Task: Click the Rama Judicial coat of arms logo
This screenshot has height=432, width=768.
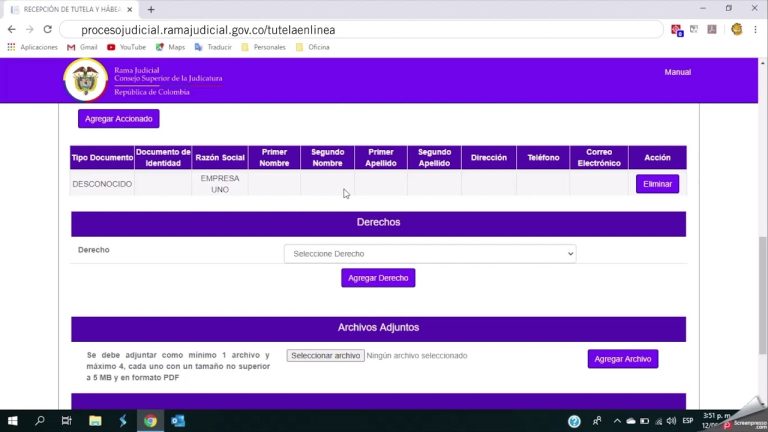Action: 85,79
